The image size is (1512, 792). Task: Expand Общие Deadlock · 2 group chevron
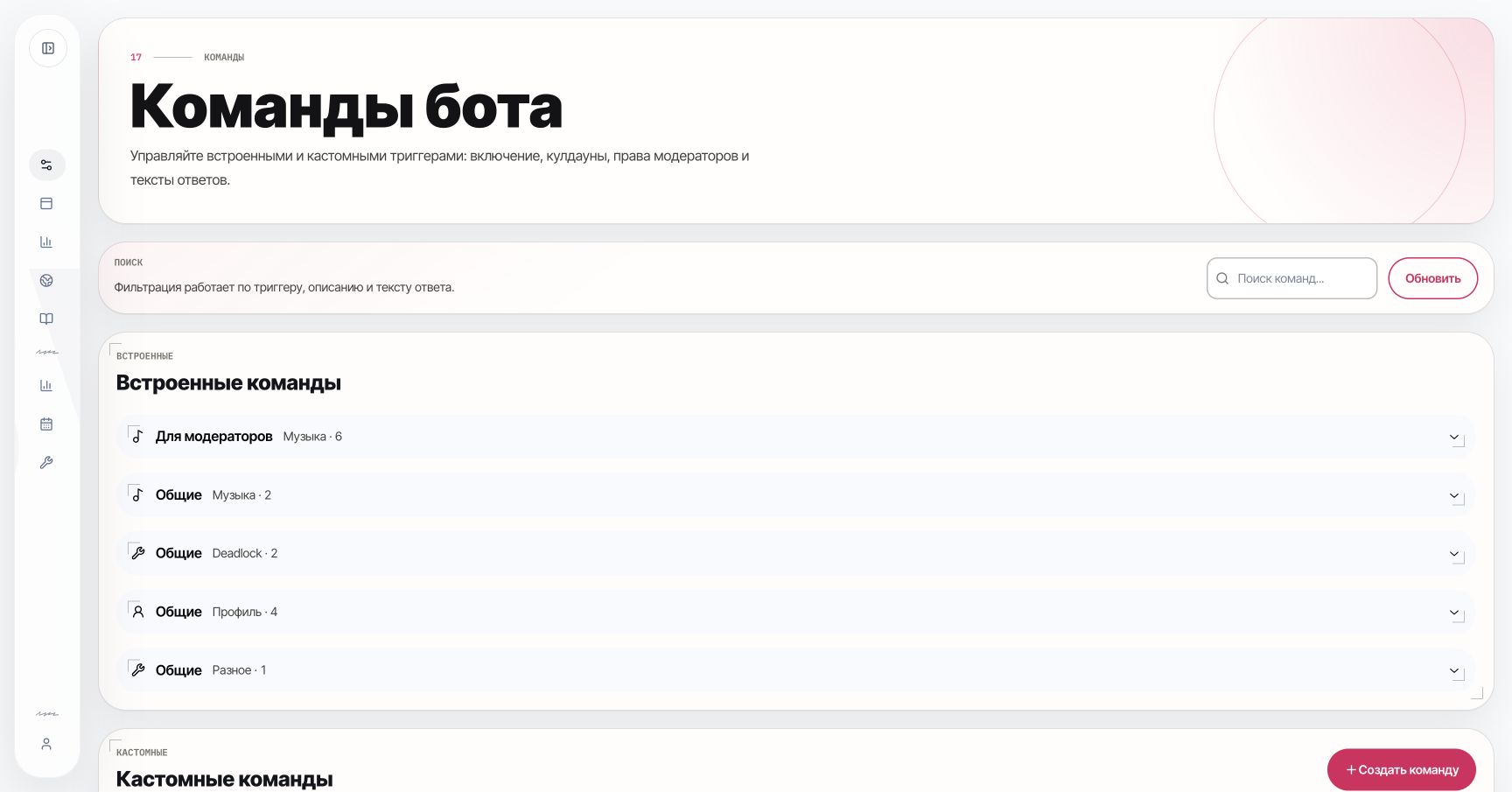[x=1454, y=554]
